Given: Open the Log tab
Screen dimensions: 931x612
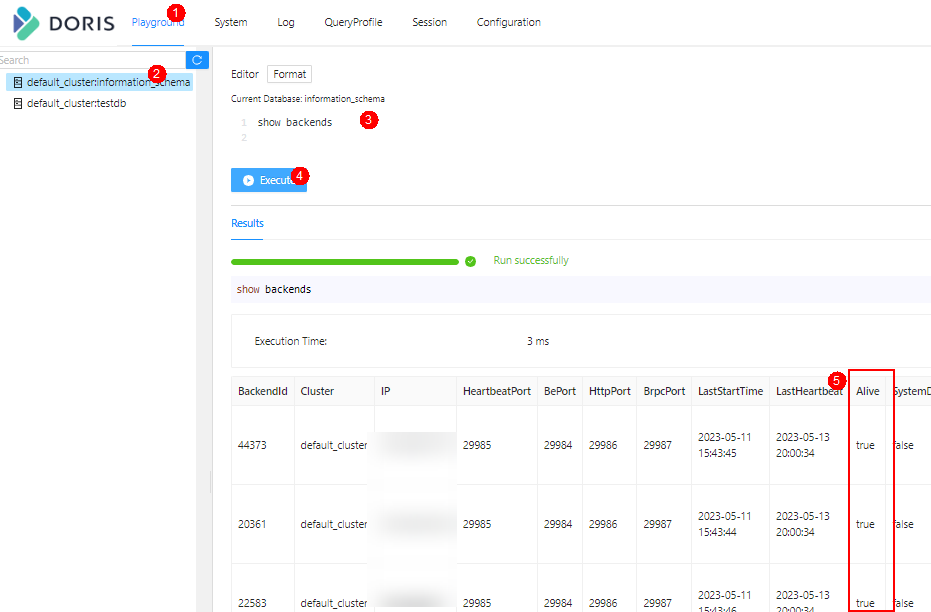Looking at the screenshot, I should 286,22.
